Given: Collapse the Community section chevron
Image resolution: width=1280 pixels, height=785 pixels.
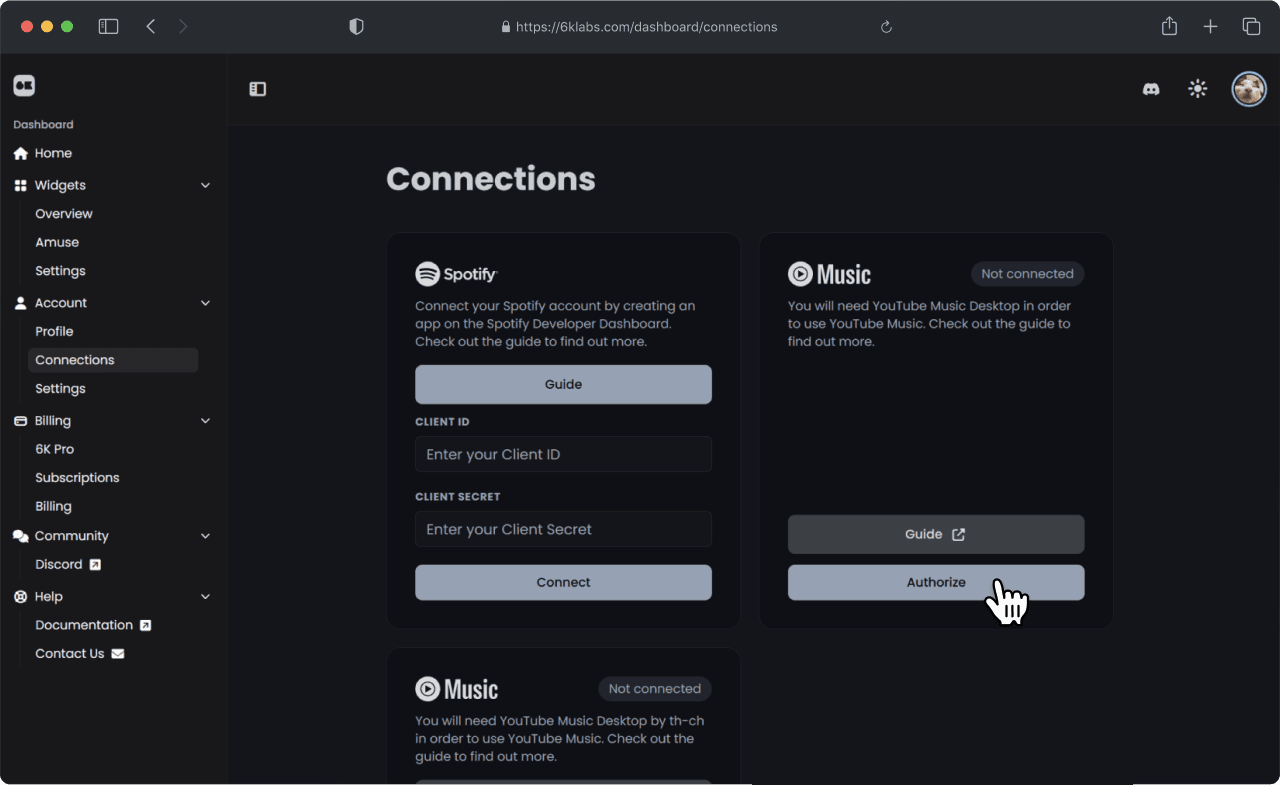Looking at the screenshot, I should click(x=205, y=536).
